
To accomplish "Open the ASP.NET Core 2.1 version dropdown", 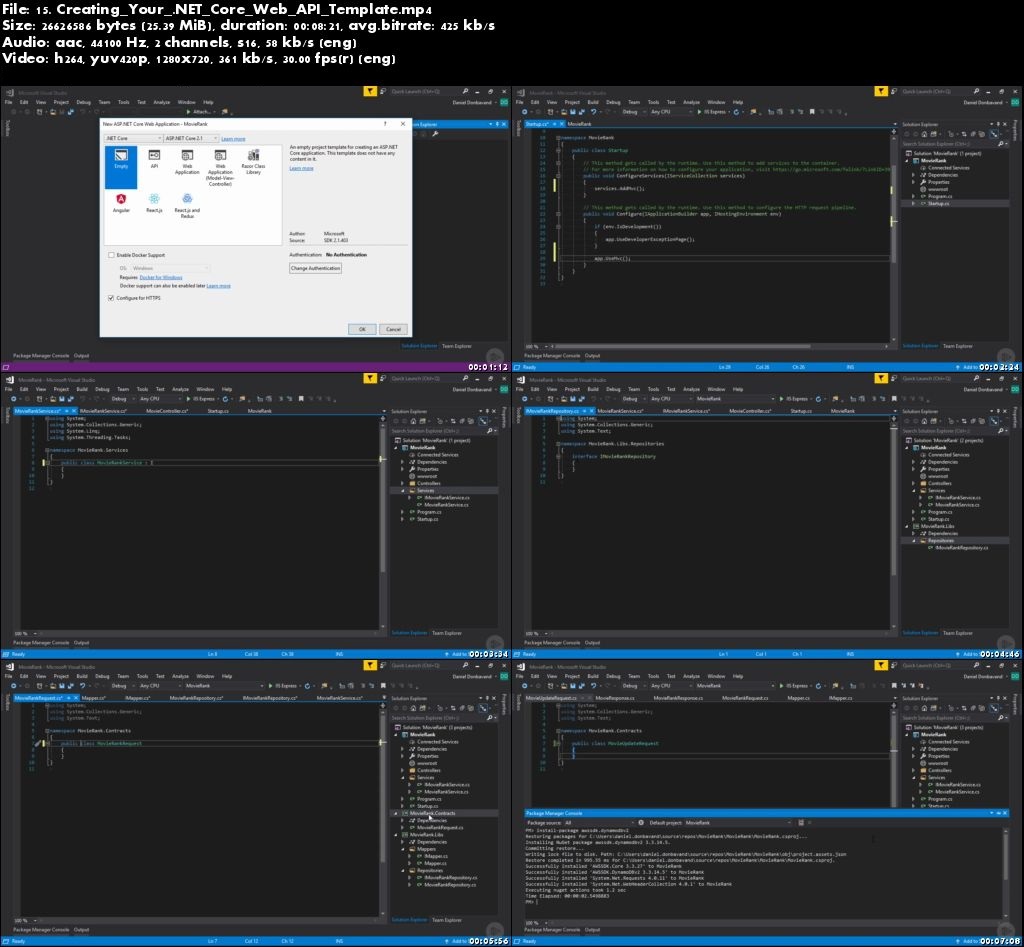I will [x=191, y=138].
